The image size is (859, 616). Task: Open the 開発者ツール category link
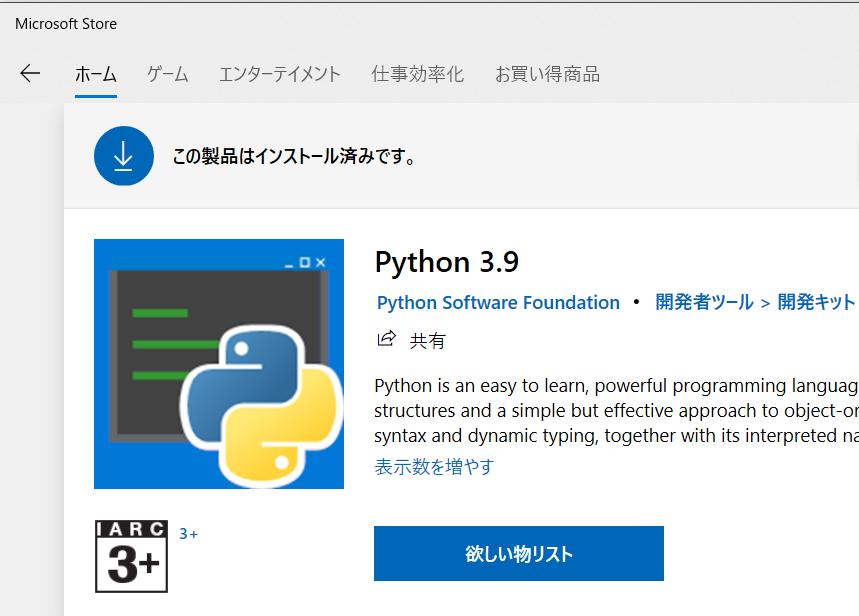coord(705,302)
